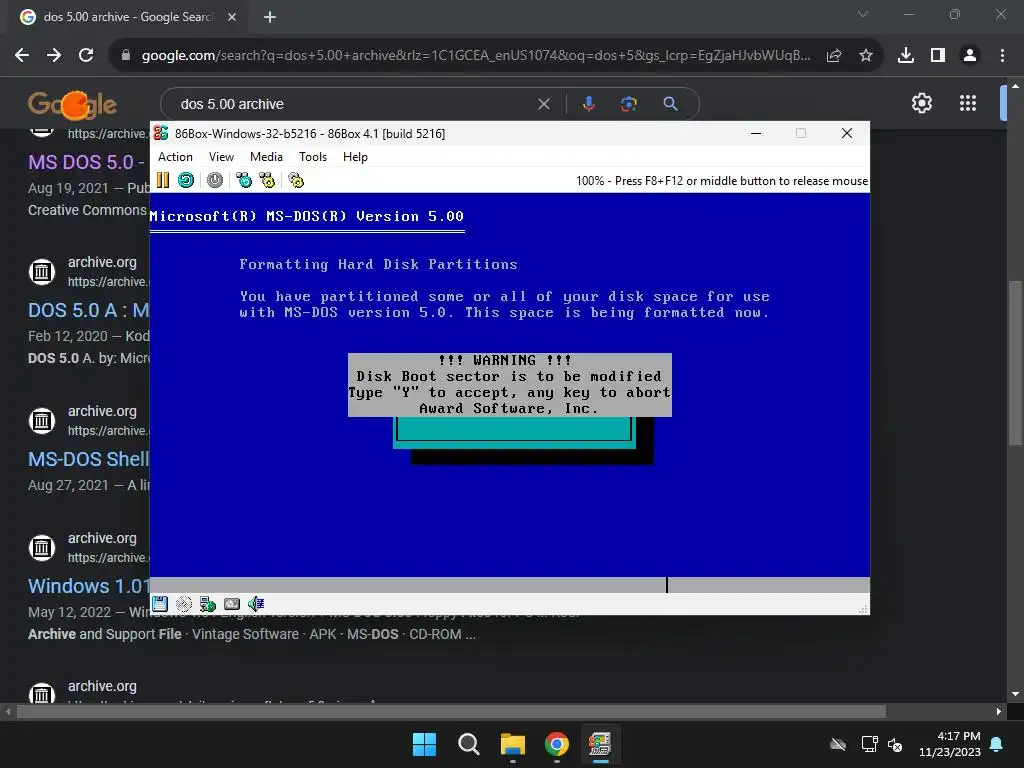The image size is (1024, 768).
Task: Go back in Chrome
Action: coord(22,56)
